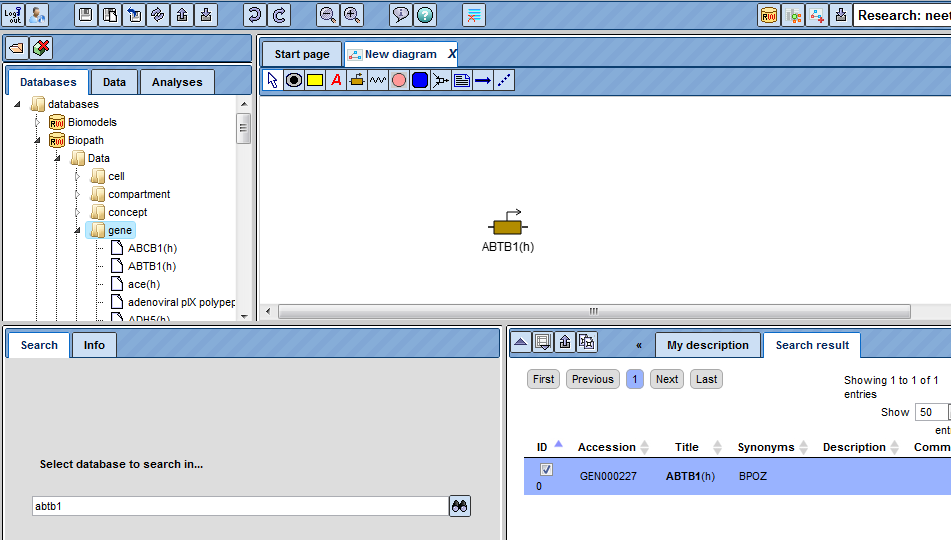Click the Log out icon

tap(13, 15)
